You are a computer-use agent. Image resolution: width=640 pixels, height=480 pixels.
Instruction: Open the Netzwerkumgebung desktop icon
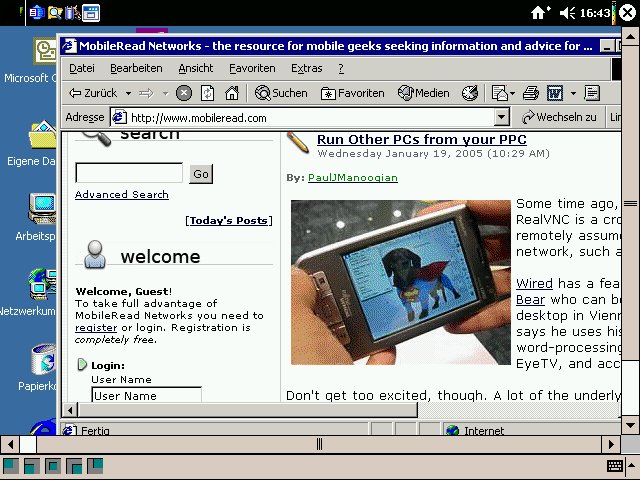(42, 284)
